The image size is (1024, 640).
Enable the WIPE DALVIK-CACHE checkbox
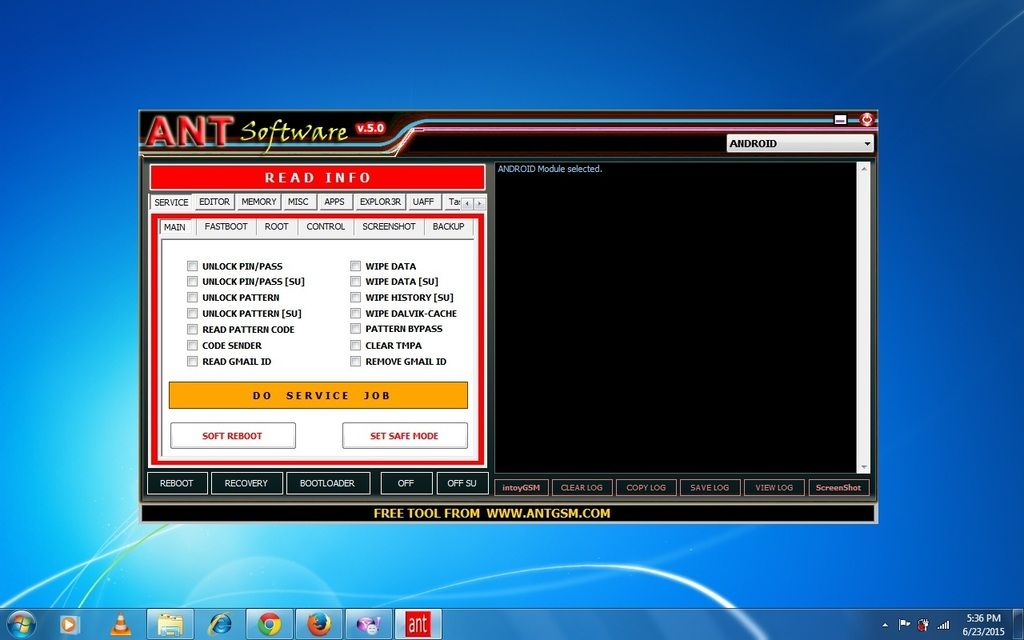tap(355, 313)
